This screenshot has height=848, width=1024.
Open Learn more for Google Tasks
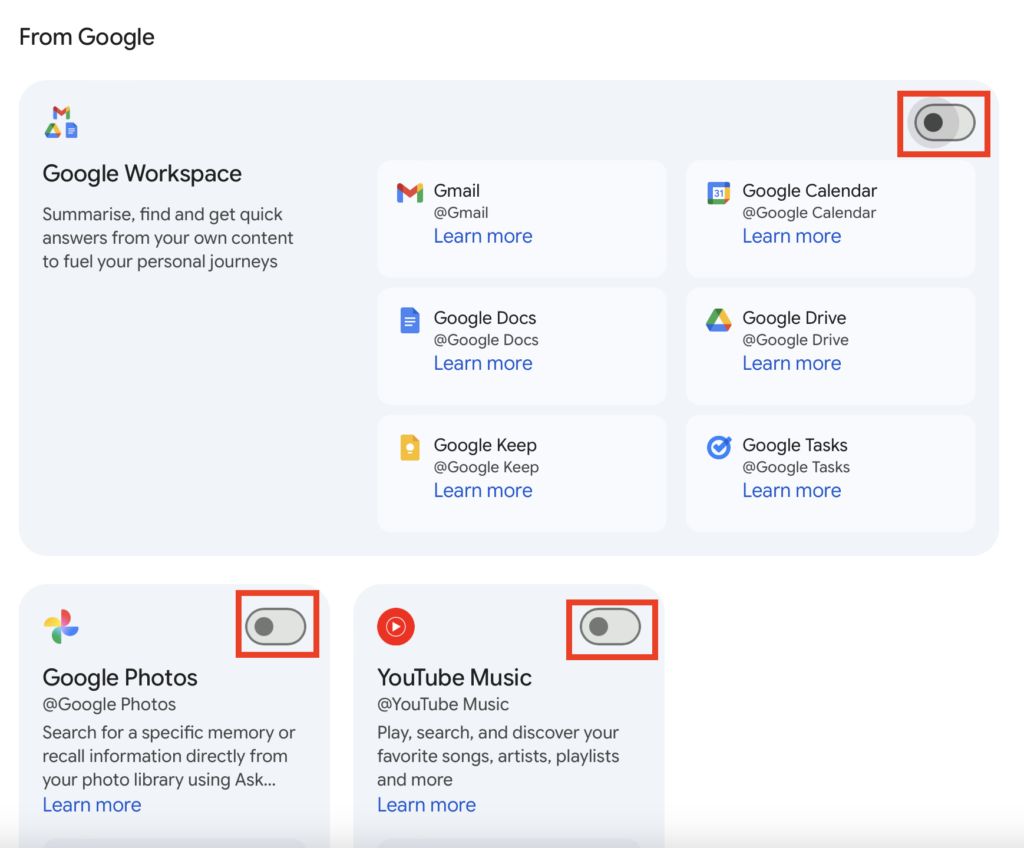792,491
